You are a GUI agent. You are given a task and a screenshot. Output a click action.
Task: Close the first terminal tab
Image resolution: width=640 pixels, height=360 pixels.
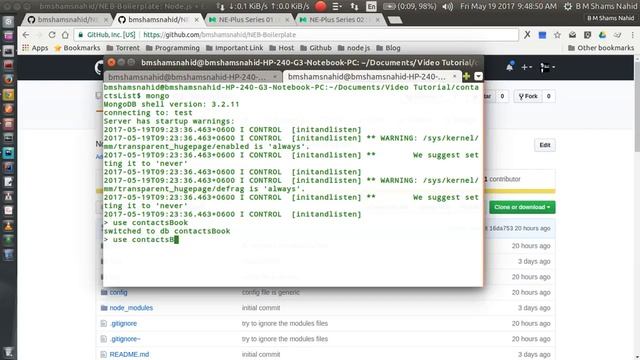coord(275,77)
